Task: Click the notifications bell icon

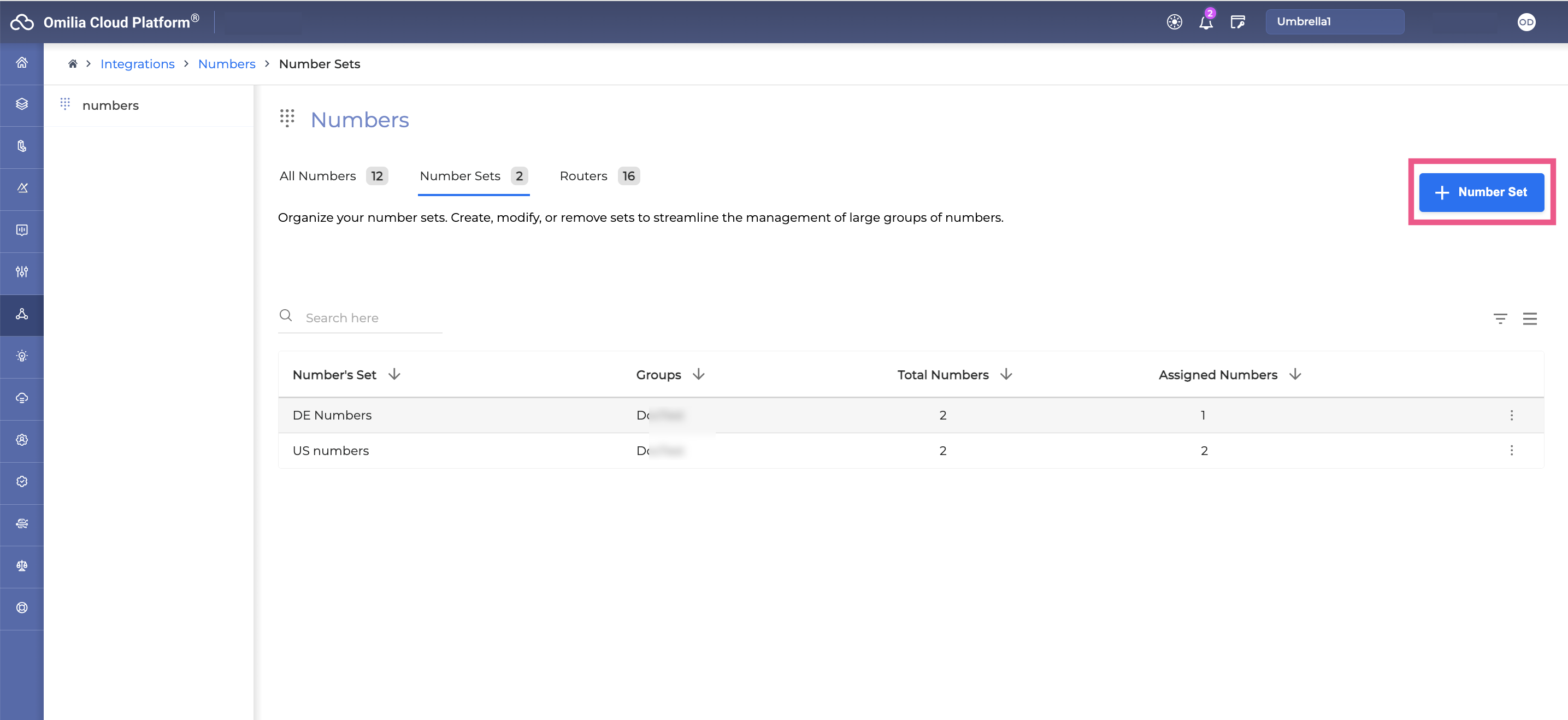Action: point(1206,21)
